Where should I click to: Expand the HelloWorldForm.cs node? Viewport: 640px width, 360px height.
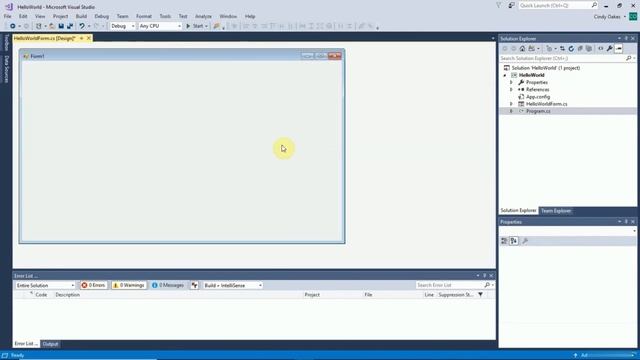click(511, 104)
